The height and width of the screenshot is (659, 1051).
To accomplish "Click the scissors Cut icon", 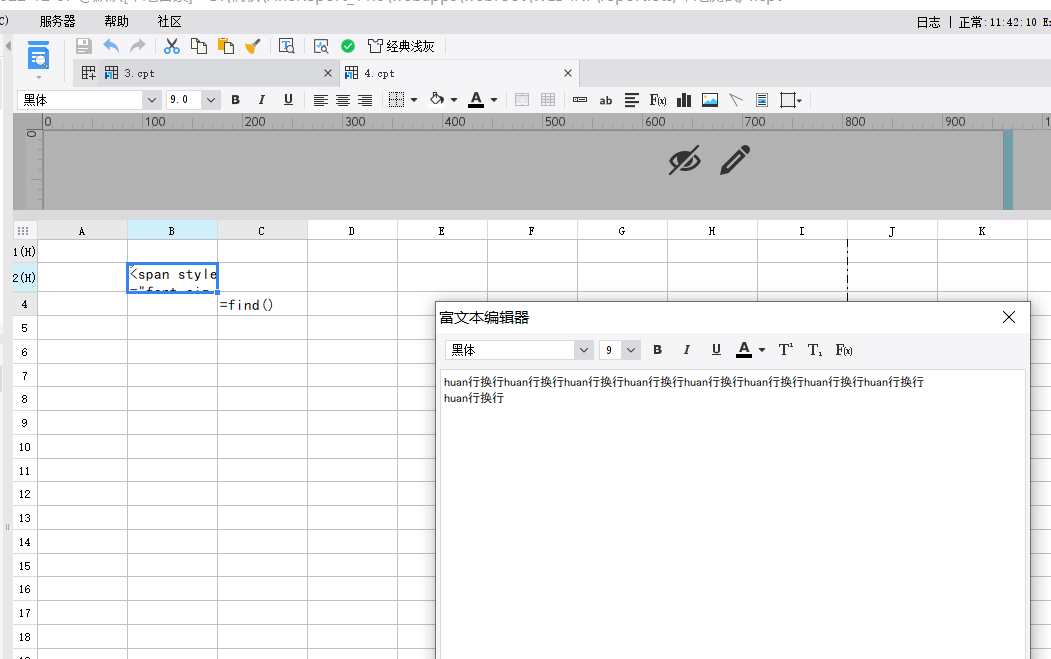I will click(172, 46).
